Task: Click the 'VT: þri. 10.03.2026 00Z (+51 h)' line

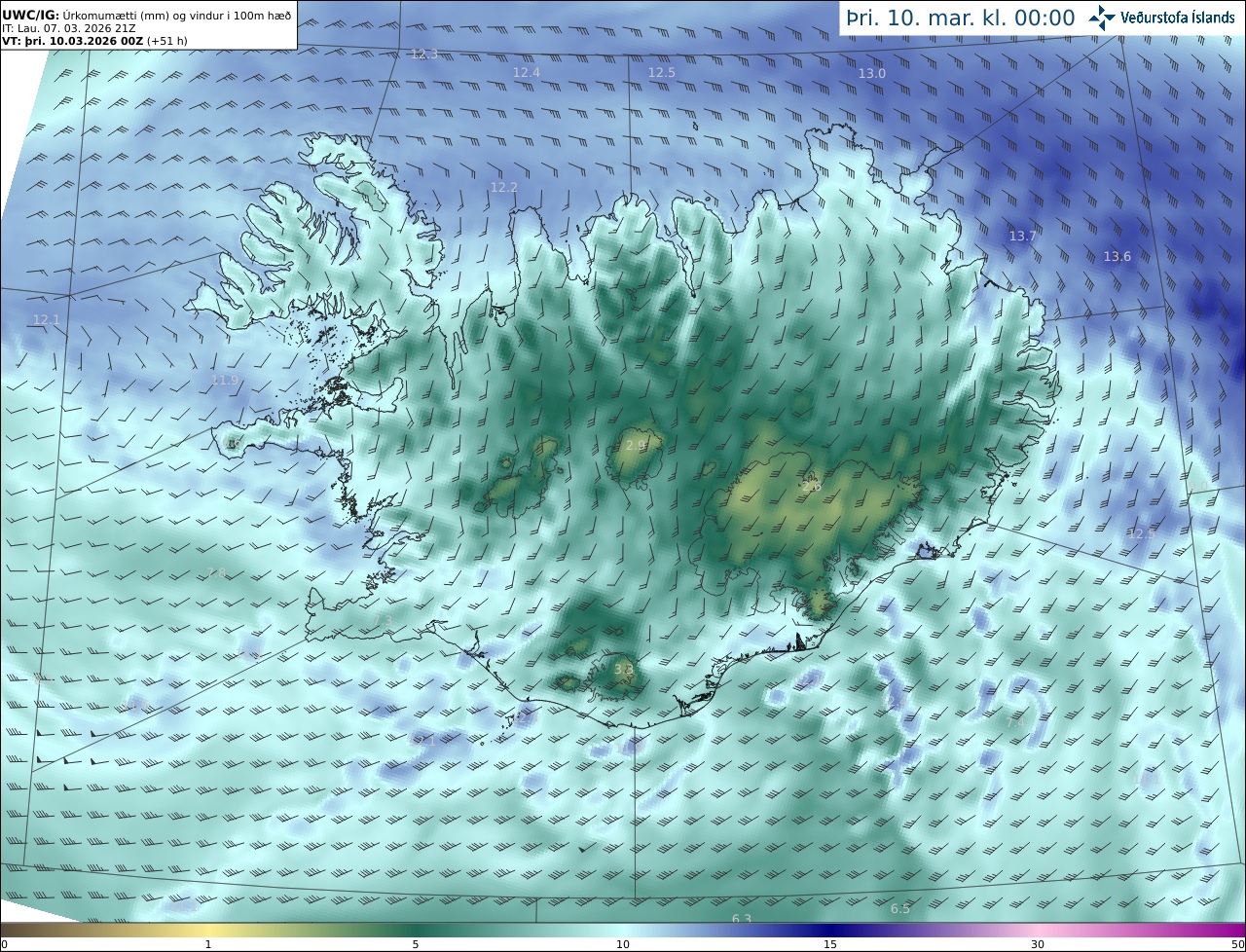Action: (93, 42)
